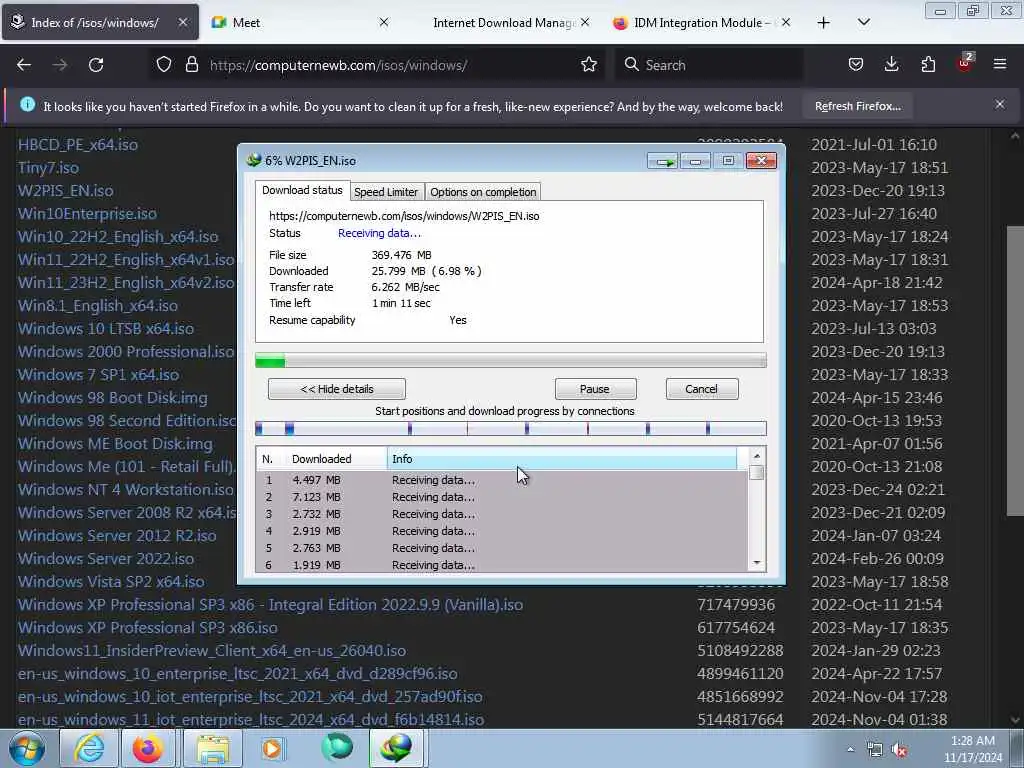Open the Internet Download Manager taskbar icon
The width and height of the screenshot is (1024, 768).
pos(397,748)
